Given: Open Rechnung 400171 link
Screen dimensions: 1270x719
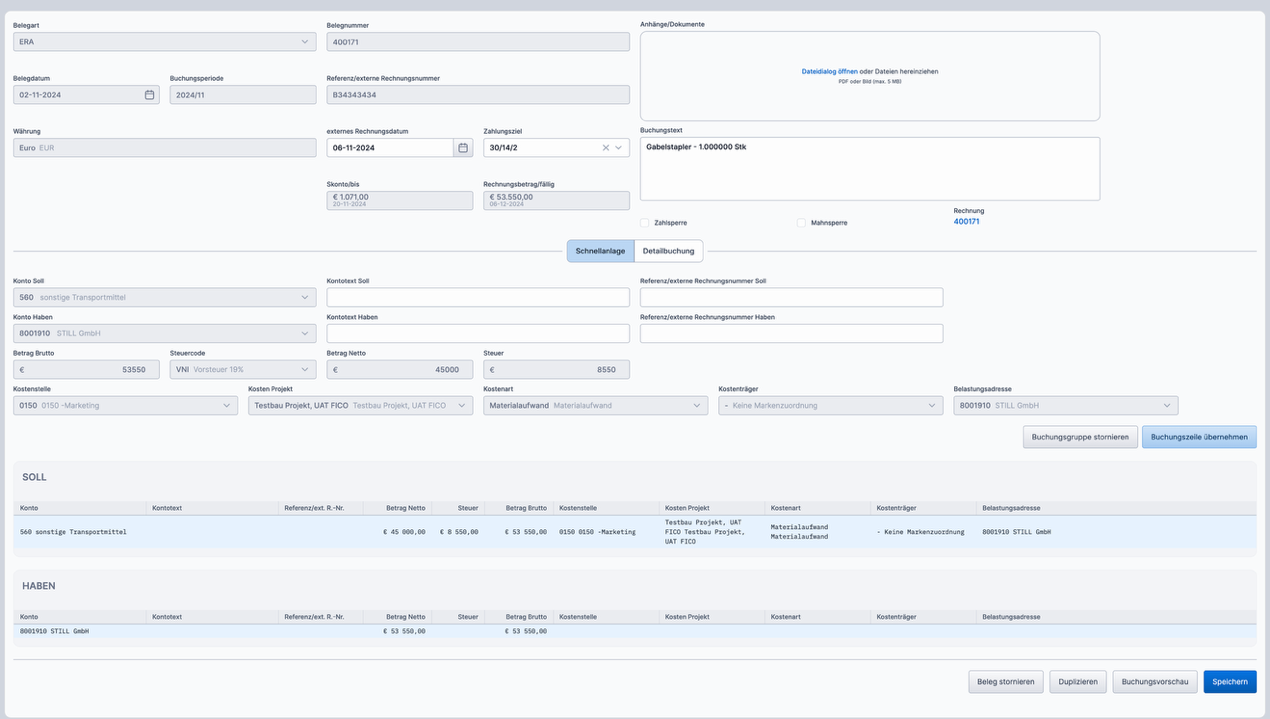Looking at the screenshot, I should tap(966, 221).
